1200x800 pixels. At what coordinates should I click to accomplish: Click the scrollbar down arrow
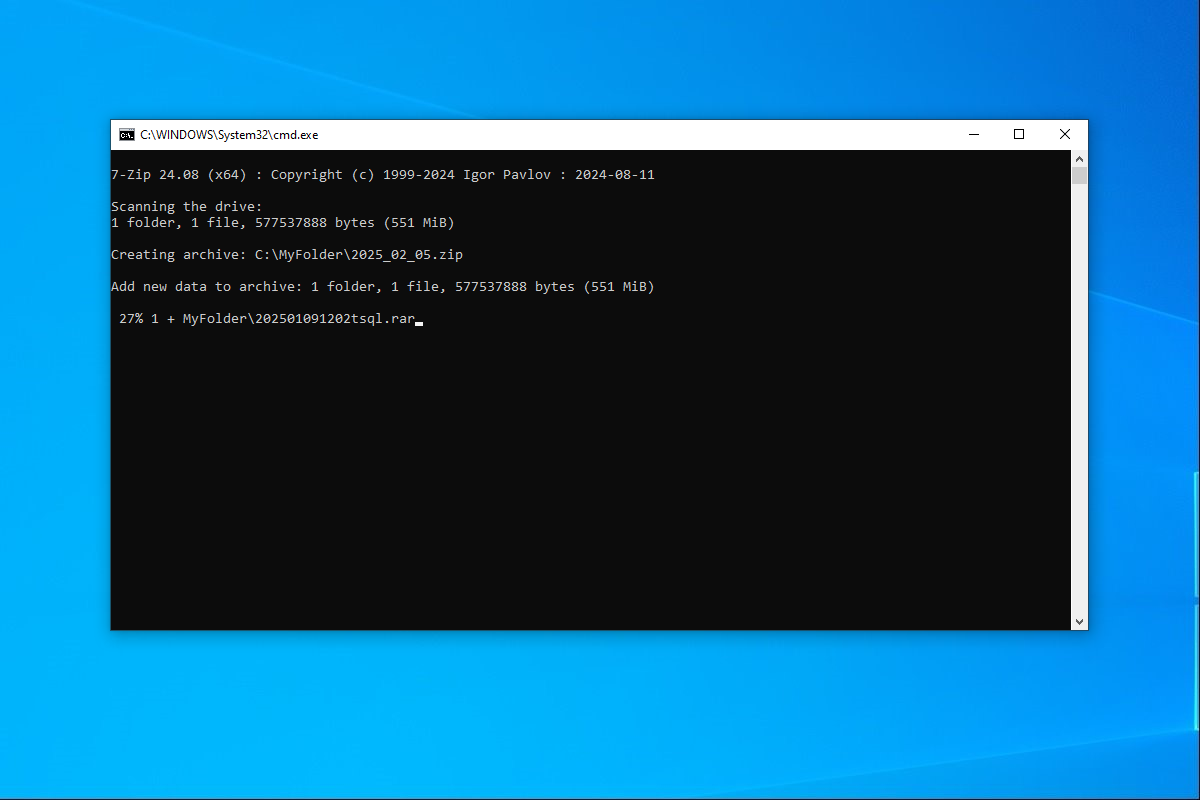click(x=1079, y=621)
